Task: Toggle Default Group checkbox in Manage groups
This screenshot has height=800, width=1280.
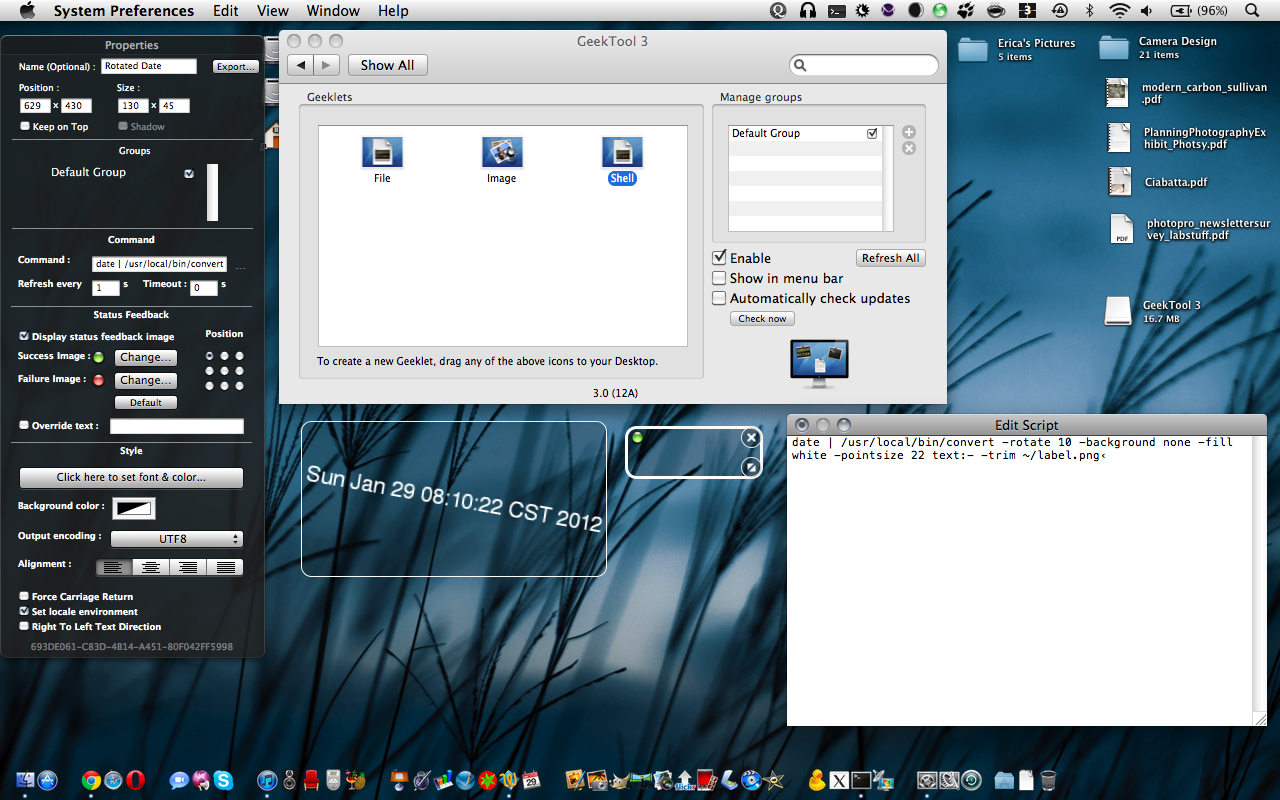Action: pos(872,133)
